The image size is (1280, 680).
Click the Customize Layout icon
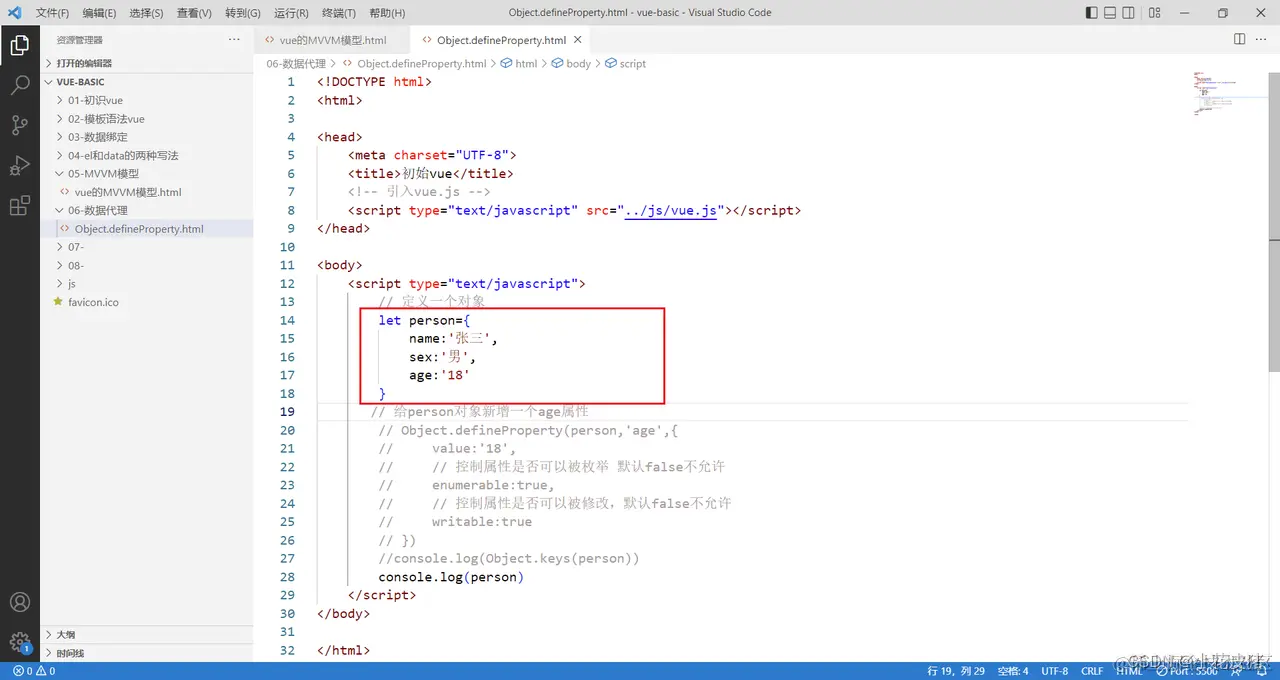1155,13
